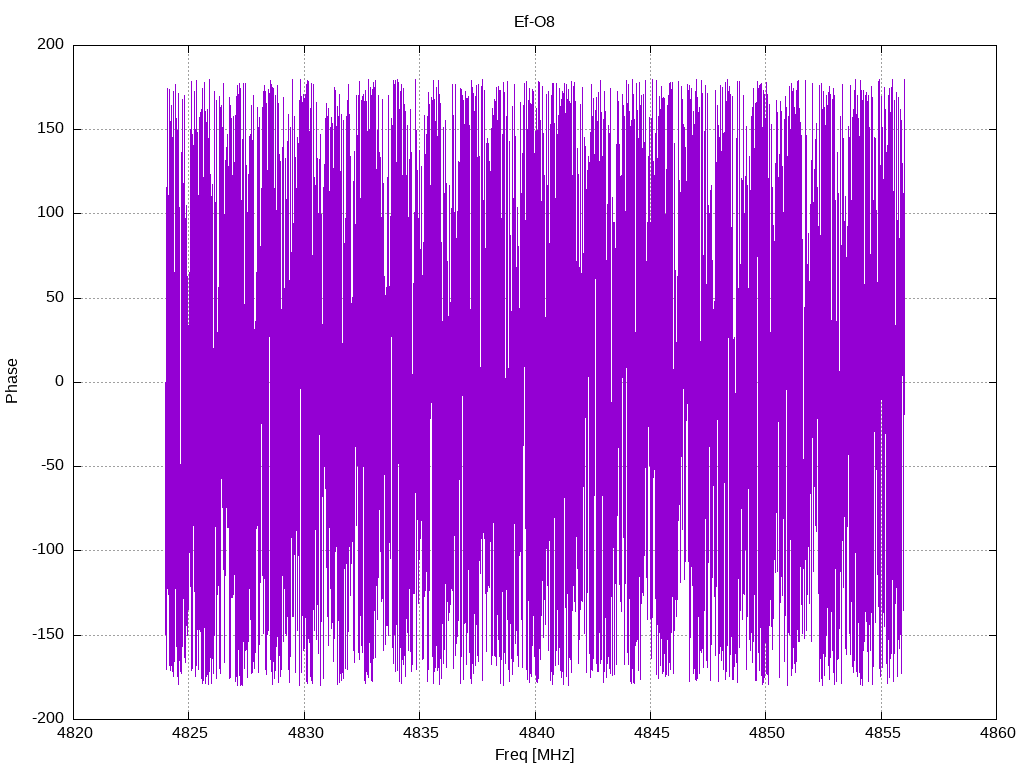The image size is (1024, 768).
Task: Click the 4845 x-axis tick label
Action: 651,733
